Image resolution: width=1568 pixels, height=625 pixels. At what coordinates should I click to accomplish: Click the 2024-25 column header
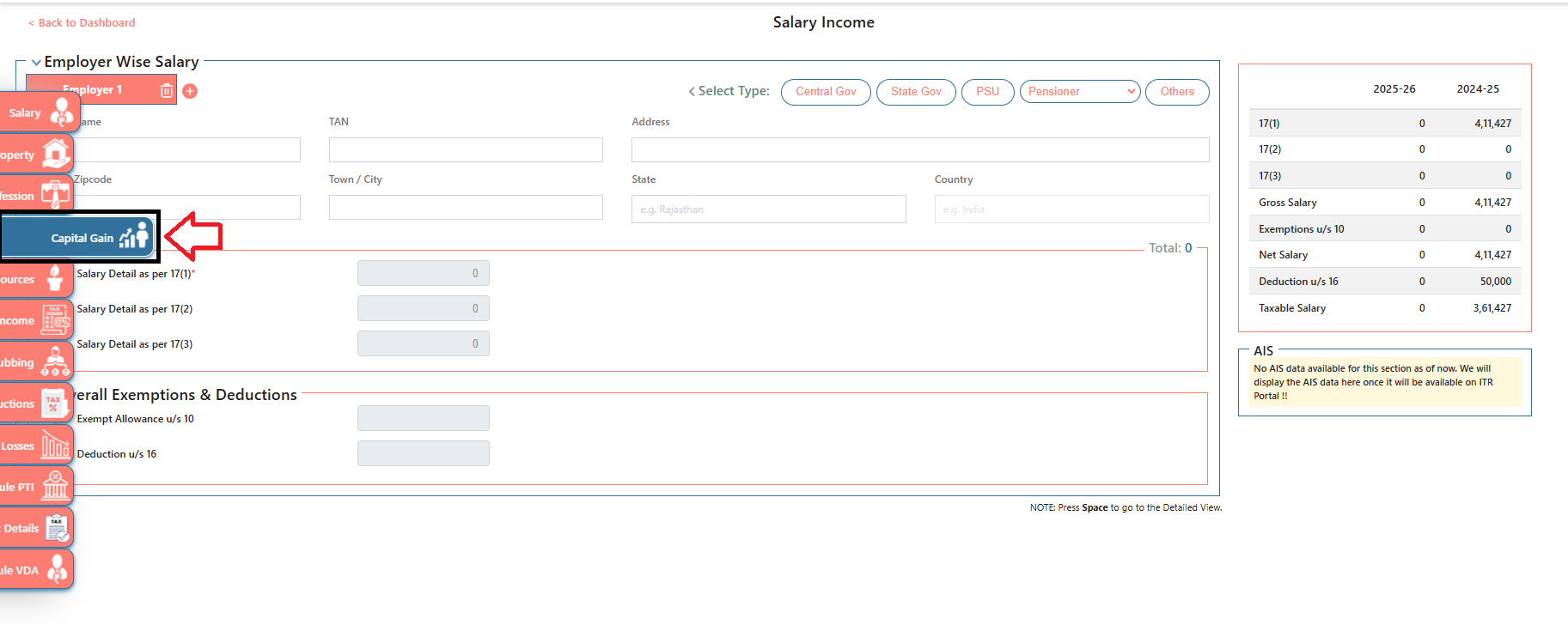1478,89
